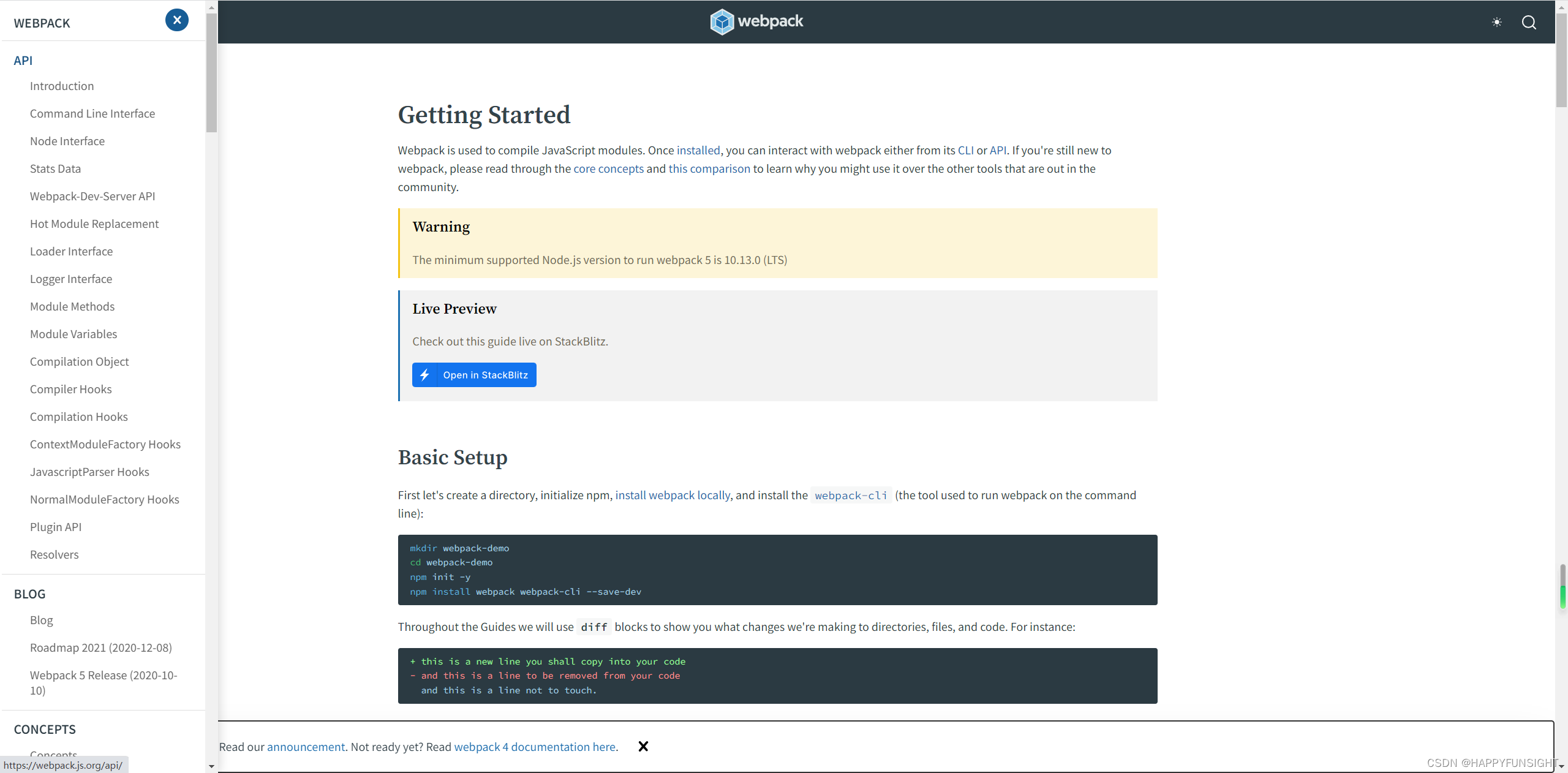
Task: Follow the 'installed' link in intro
Action: [698, 150]
